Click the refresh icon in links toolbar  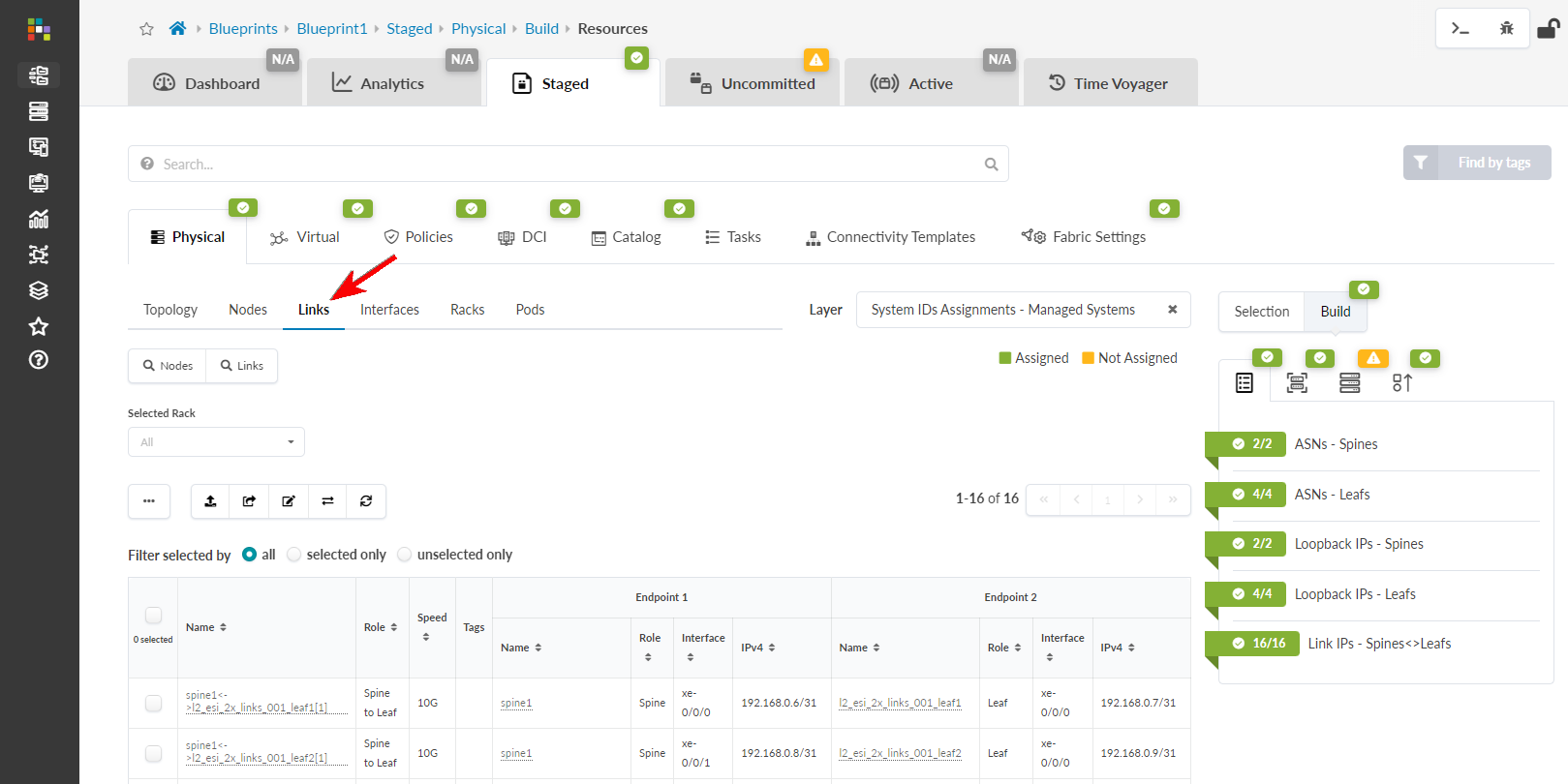coord(366,500)
